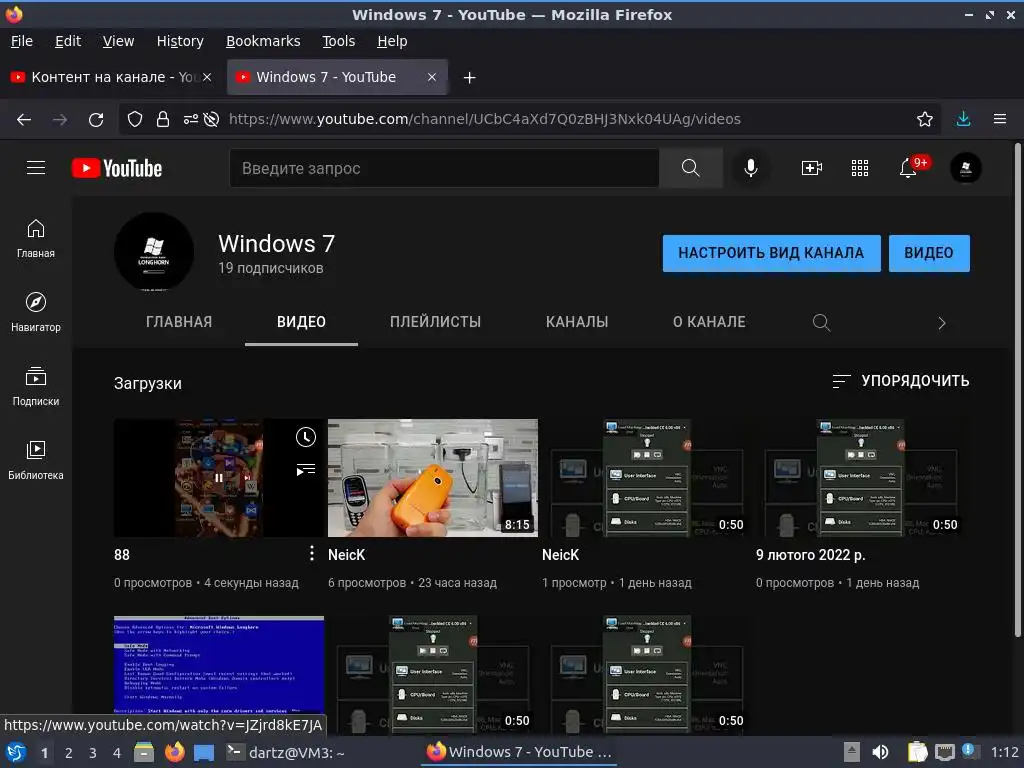The image size is (1024, 768).
Task: Go to Главная in sidebar
Action: click(36, 238)
